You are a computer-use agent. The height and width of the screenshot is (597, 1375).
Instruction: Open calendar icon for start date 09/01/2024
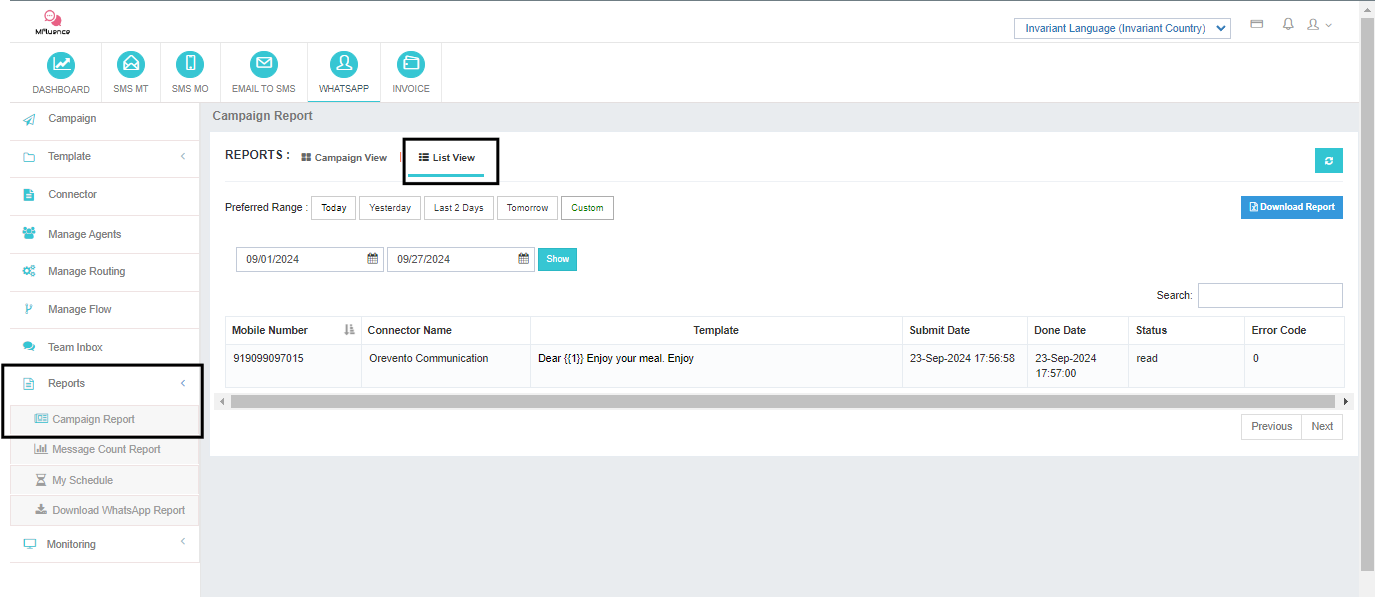[x=373, y=259]
